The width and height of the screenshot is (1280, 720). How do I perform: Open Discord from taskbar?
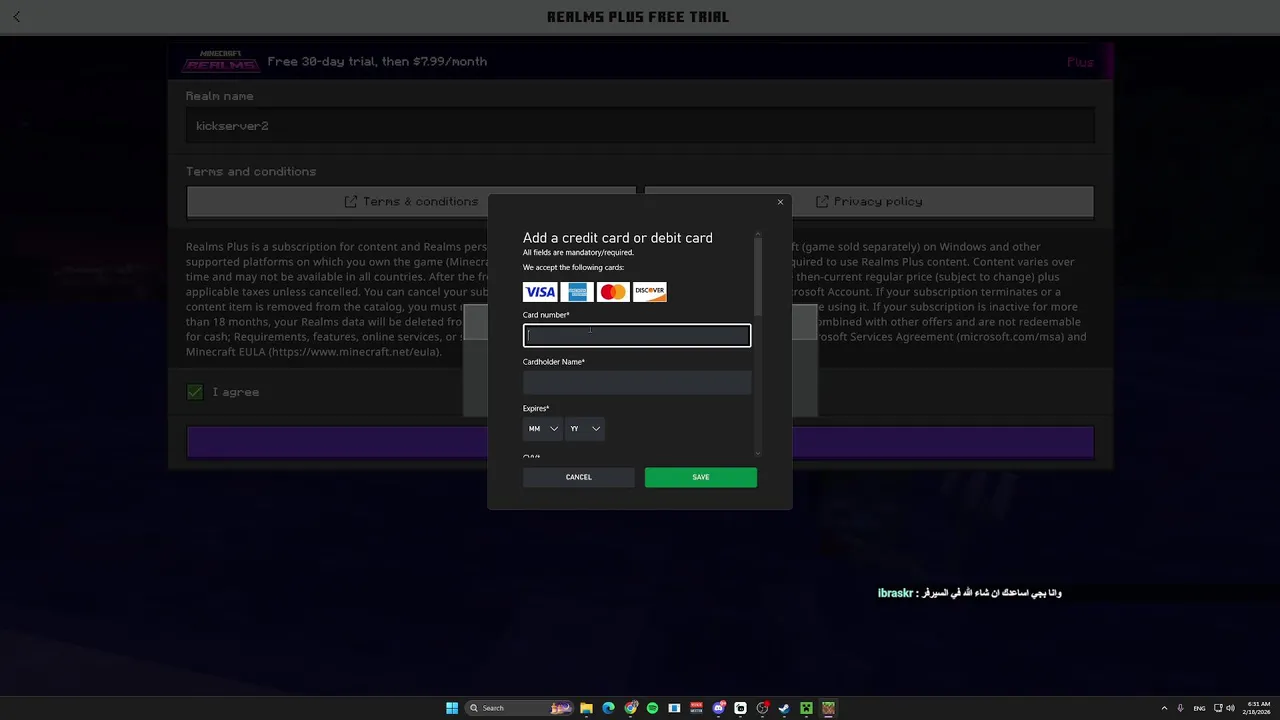coord(718,708)
